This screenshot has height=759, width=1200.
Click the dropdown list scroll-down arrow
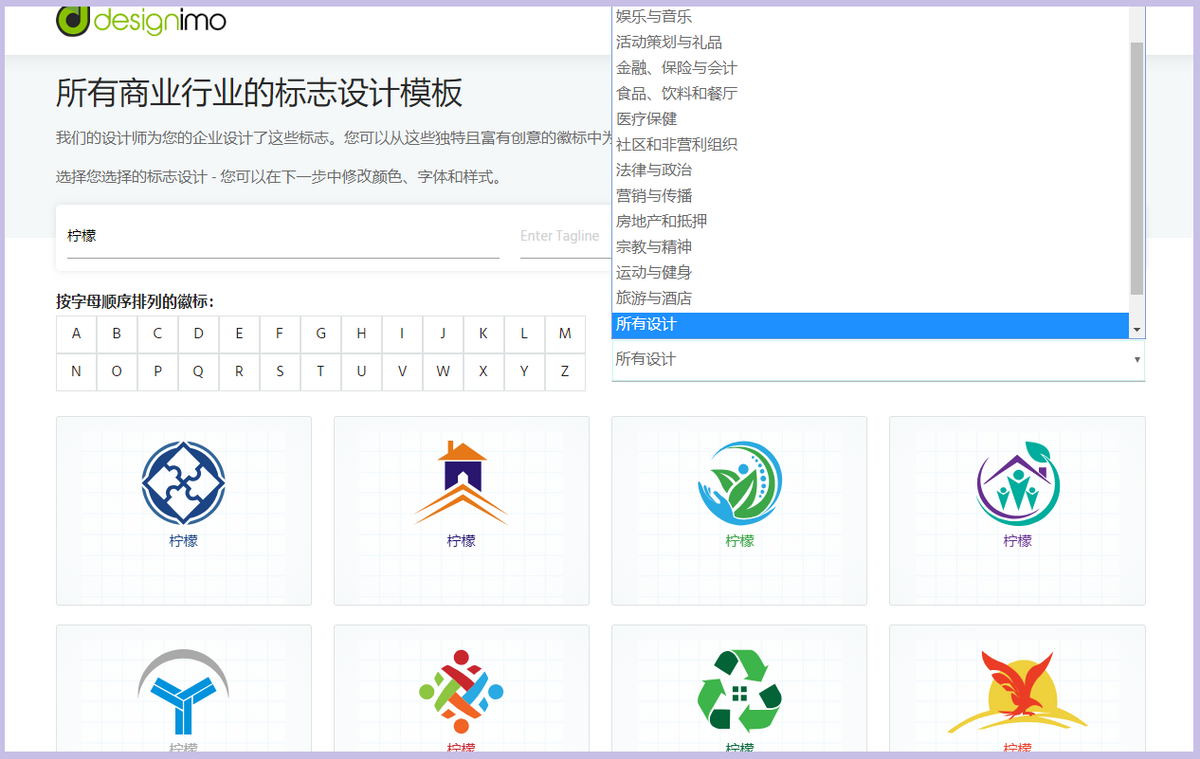pyautogui.click(x=1137, y=329)
